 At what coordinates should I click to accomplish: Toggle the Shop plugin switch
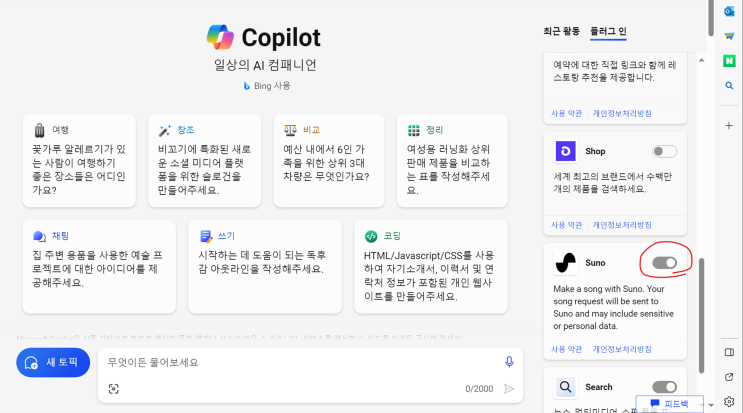point(664,152)
